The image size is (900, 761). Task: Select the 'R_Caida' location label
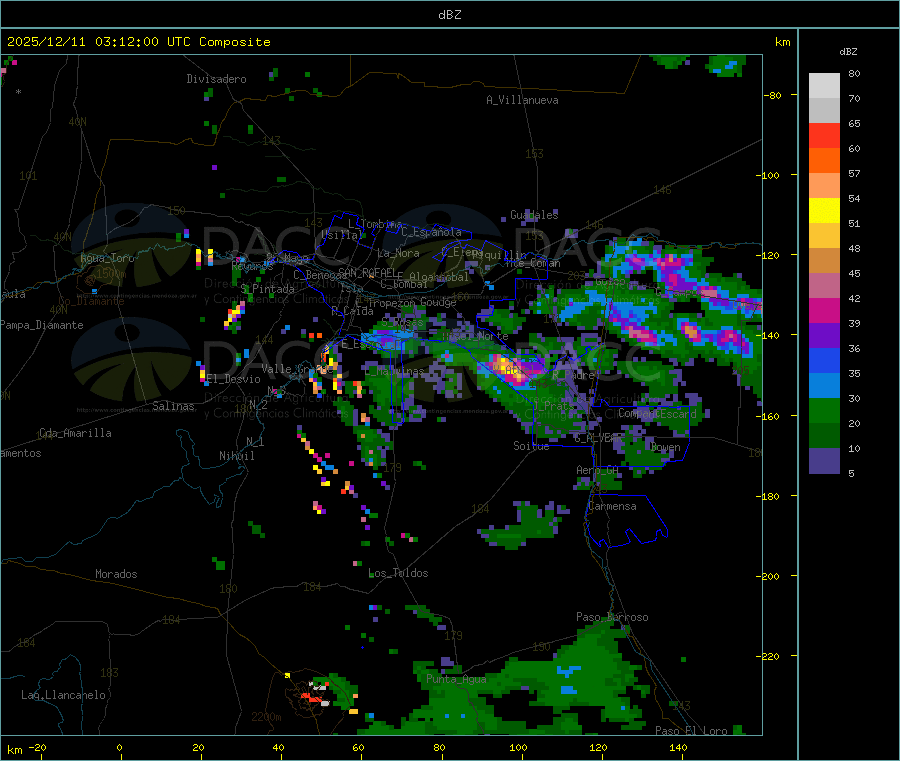tap(352, 311)
